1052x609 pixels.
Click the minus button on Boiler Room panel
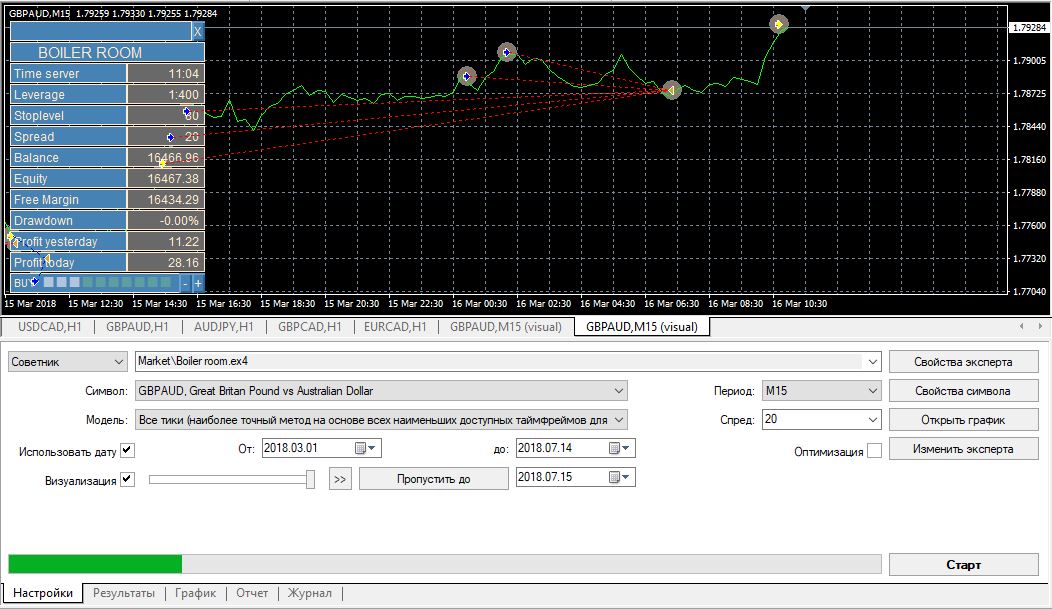tap(185, 283)
